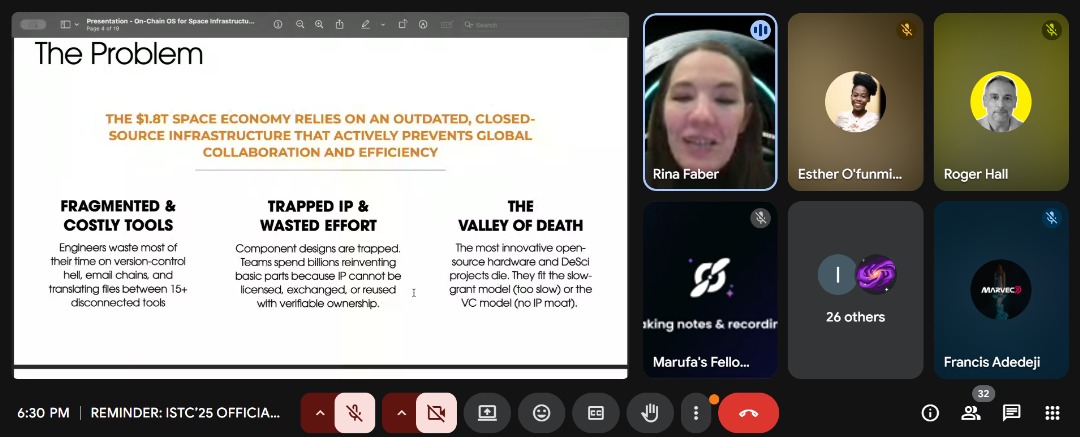Select the highlight pen tool
This screenshot has width=1080, height=437.
click(x=366, y=24)
